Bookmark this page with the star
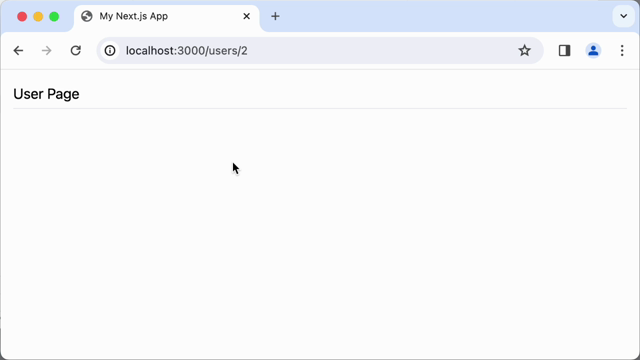 point(524,51)
